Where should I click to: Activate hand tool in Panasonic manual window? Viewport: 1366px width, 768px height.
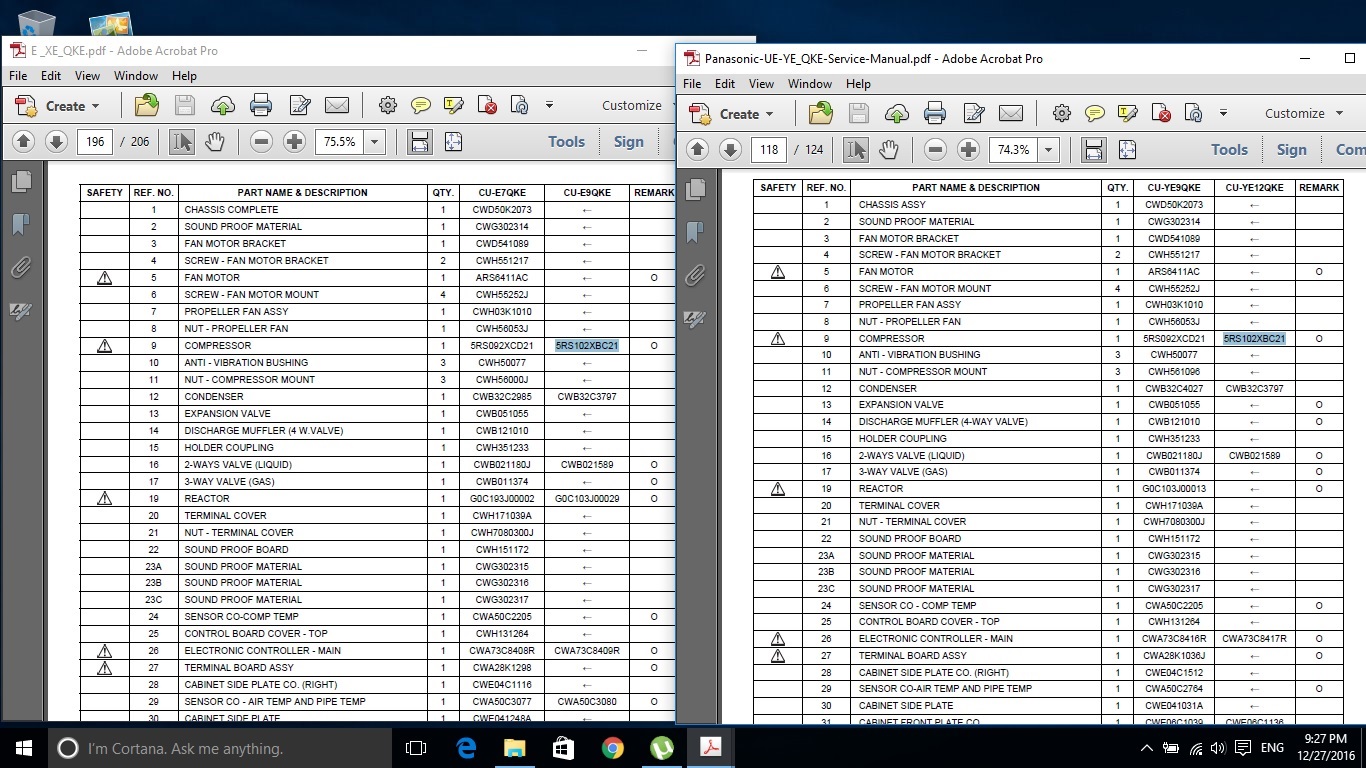(888, 150)
